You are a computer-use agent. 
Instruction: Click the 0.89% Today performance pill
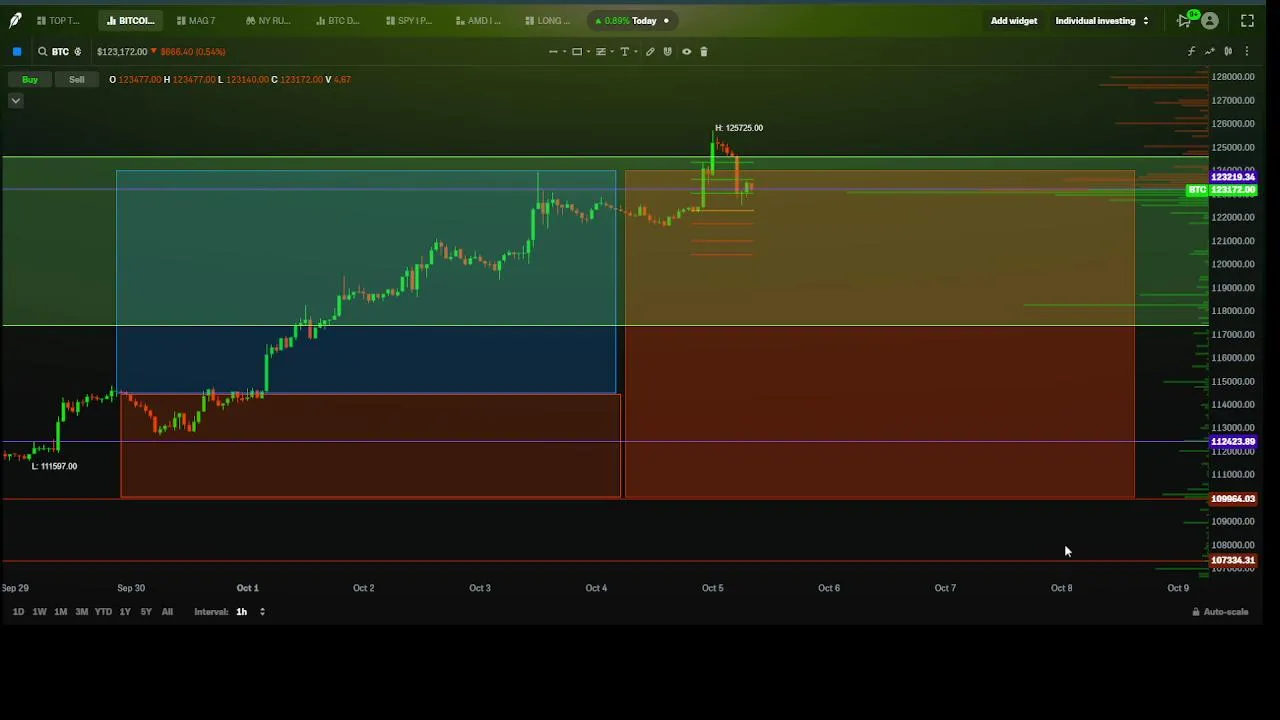[x=632, y=20]
